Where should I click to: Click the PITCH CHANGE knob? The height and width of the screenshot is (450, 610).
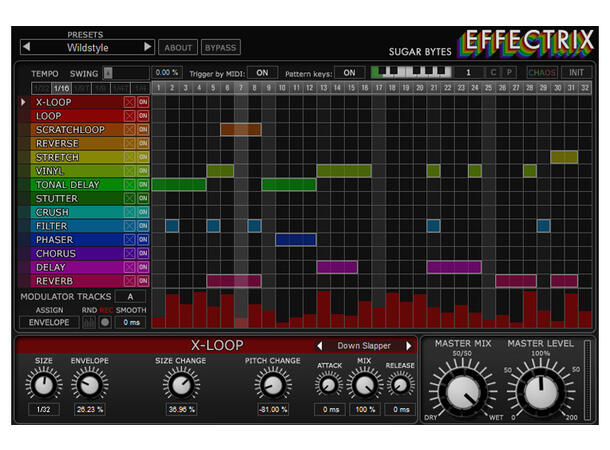click(x=273, y=385)
